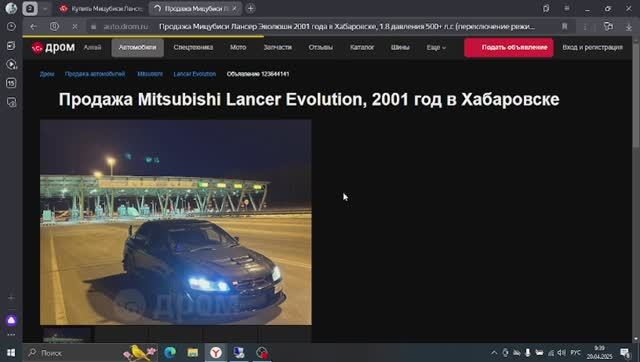The image size is (640, 362).
Task: Open a new browser tab
Action: 251,9
